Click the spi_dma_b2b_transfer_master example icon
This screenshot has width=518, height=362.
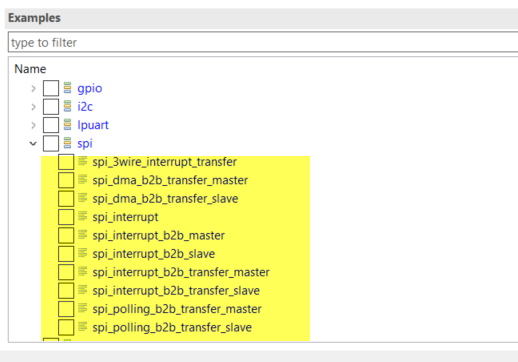[x=83, y=179]
